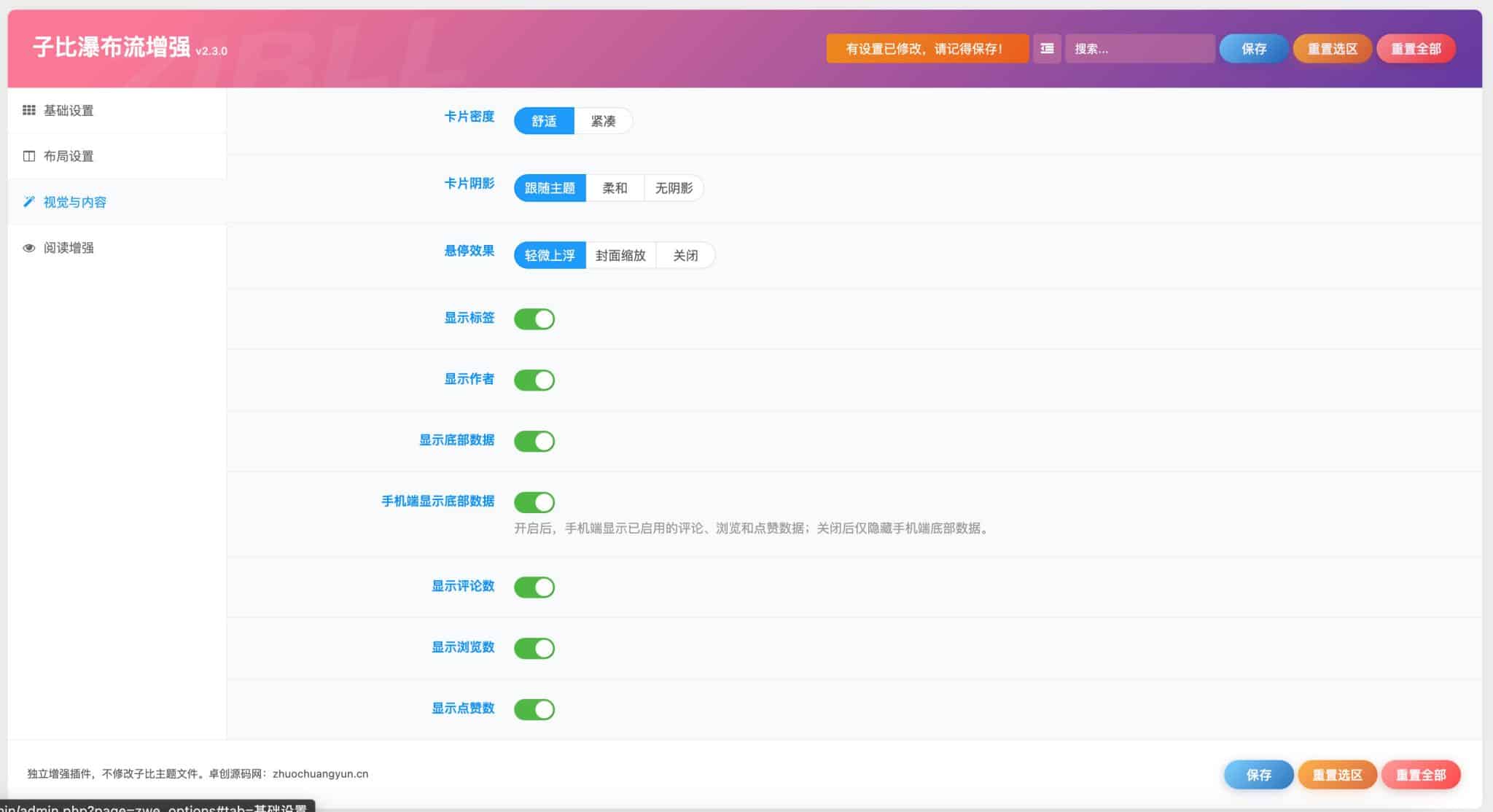Viewport: 1493px width, 812px height.
Task: Click the top 保存 button
Action: 1254,49
